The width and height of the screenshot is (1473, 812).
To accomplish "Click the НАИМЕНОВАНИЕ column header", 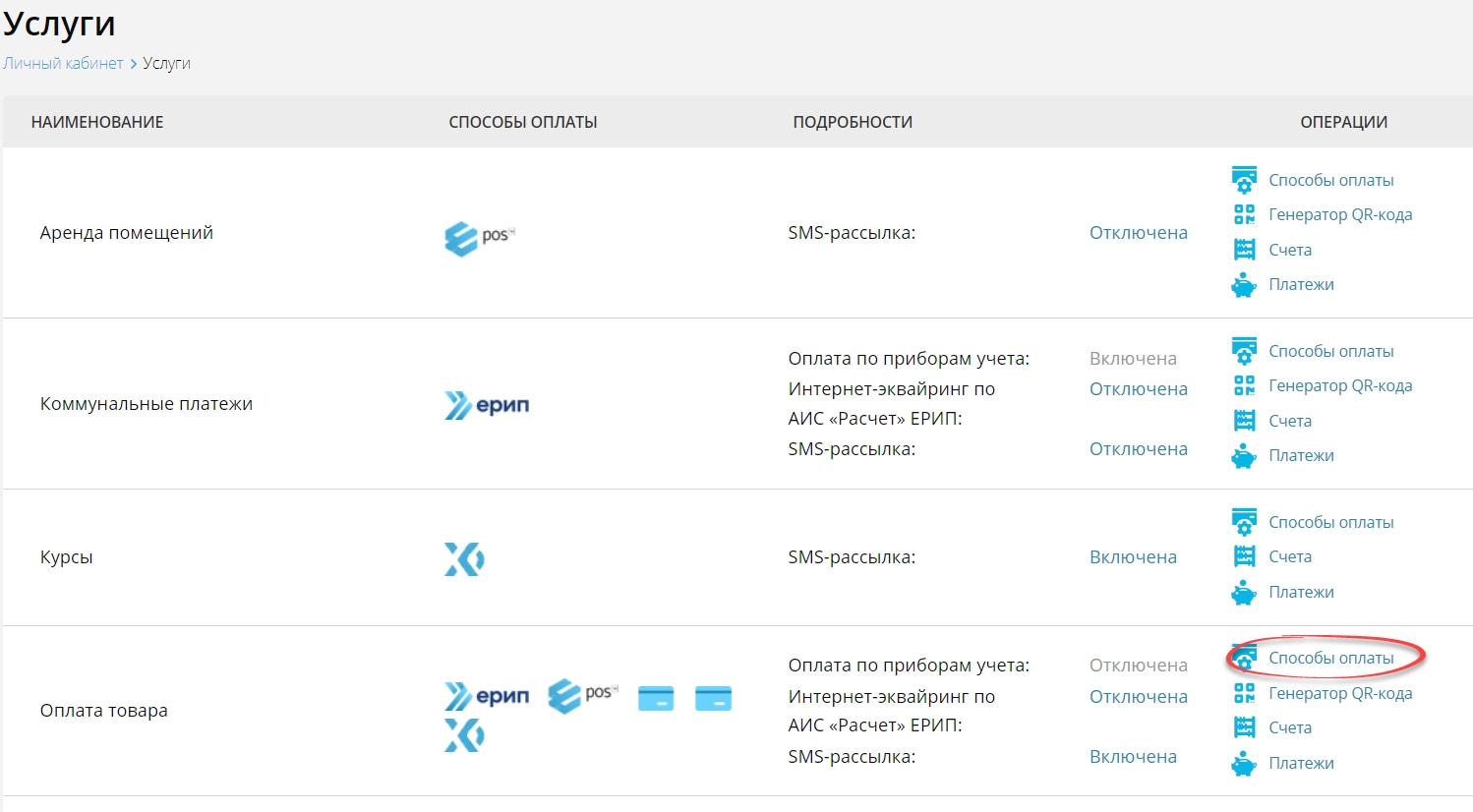I will pyautogui.click(x=97, y=122).
